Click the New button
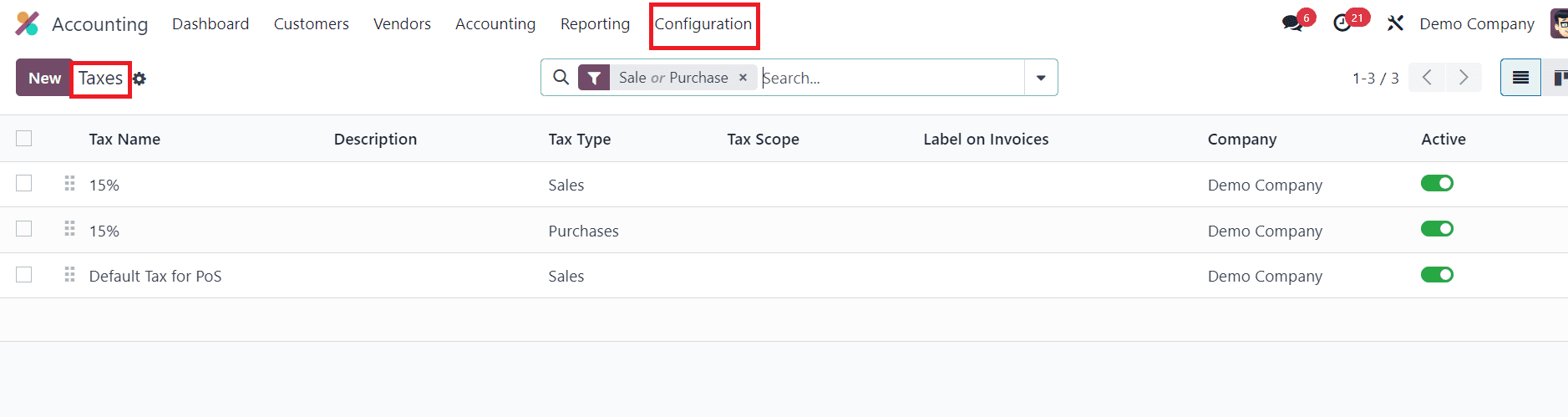The image size is (1568, 417). (44, 78)
